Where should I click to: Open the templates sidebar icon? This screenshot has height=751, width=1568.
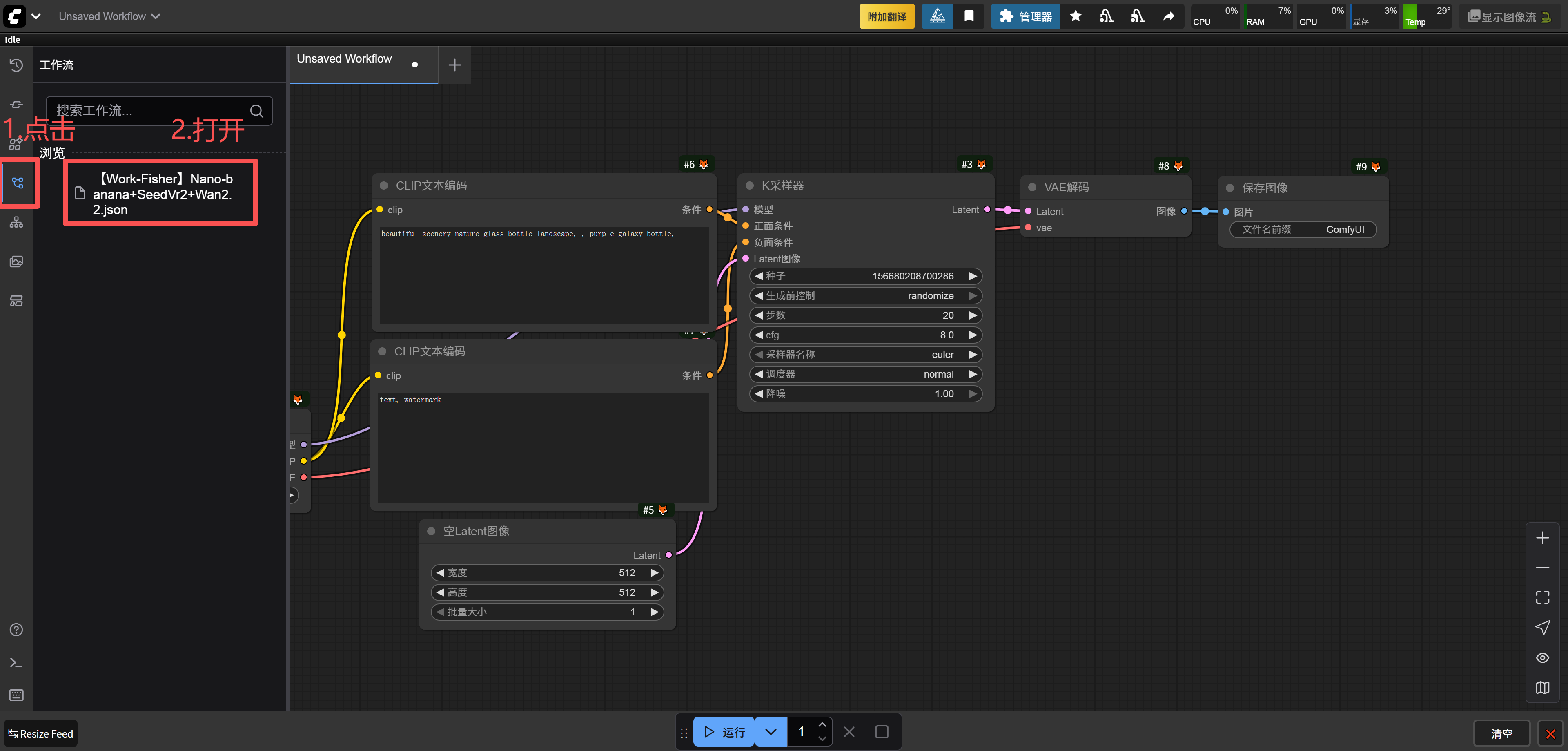(x=16, y=301)
